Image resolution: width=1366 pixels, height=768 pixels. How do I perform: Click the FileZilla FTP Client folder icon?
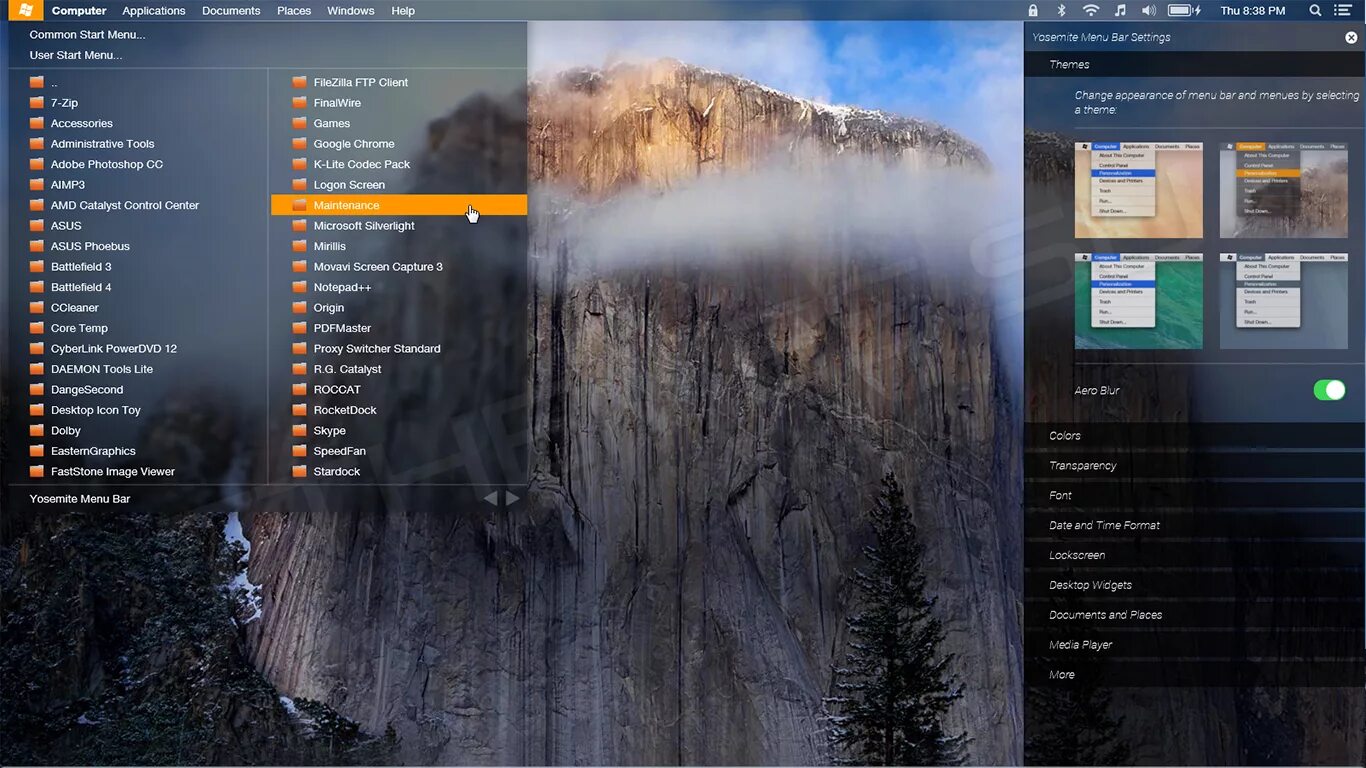coord(299,82)
